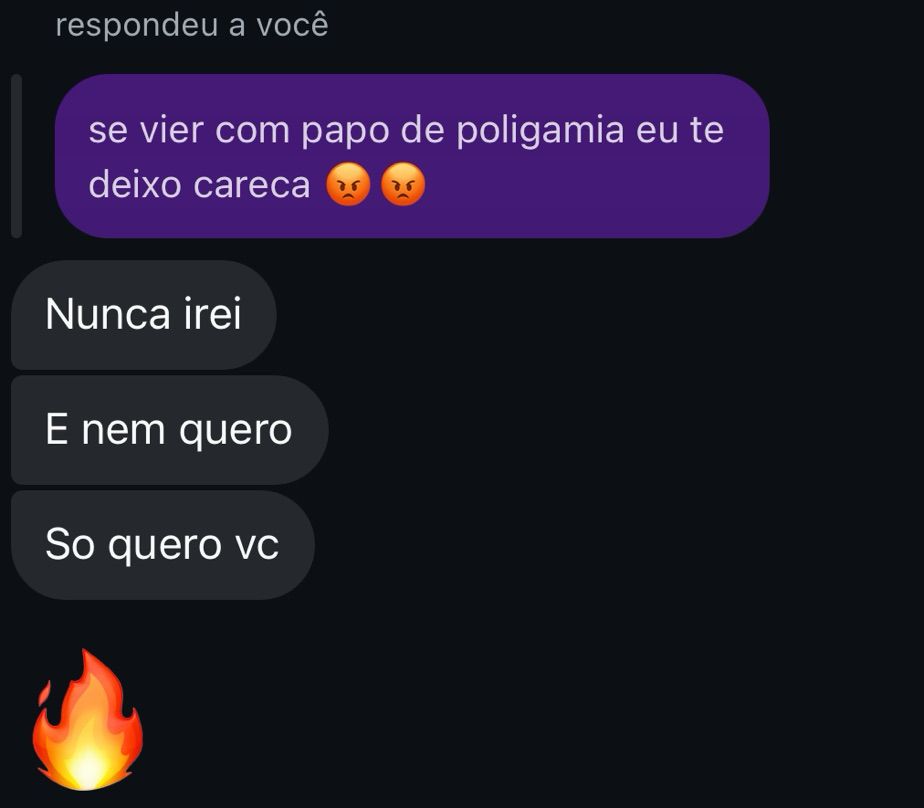Click the word "Nunca" in first reply
Screen dimensions: 924x808
pos(108,314)
